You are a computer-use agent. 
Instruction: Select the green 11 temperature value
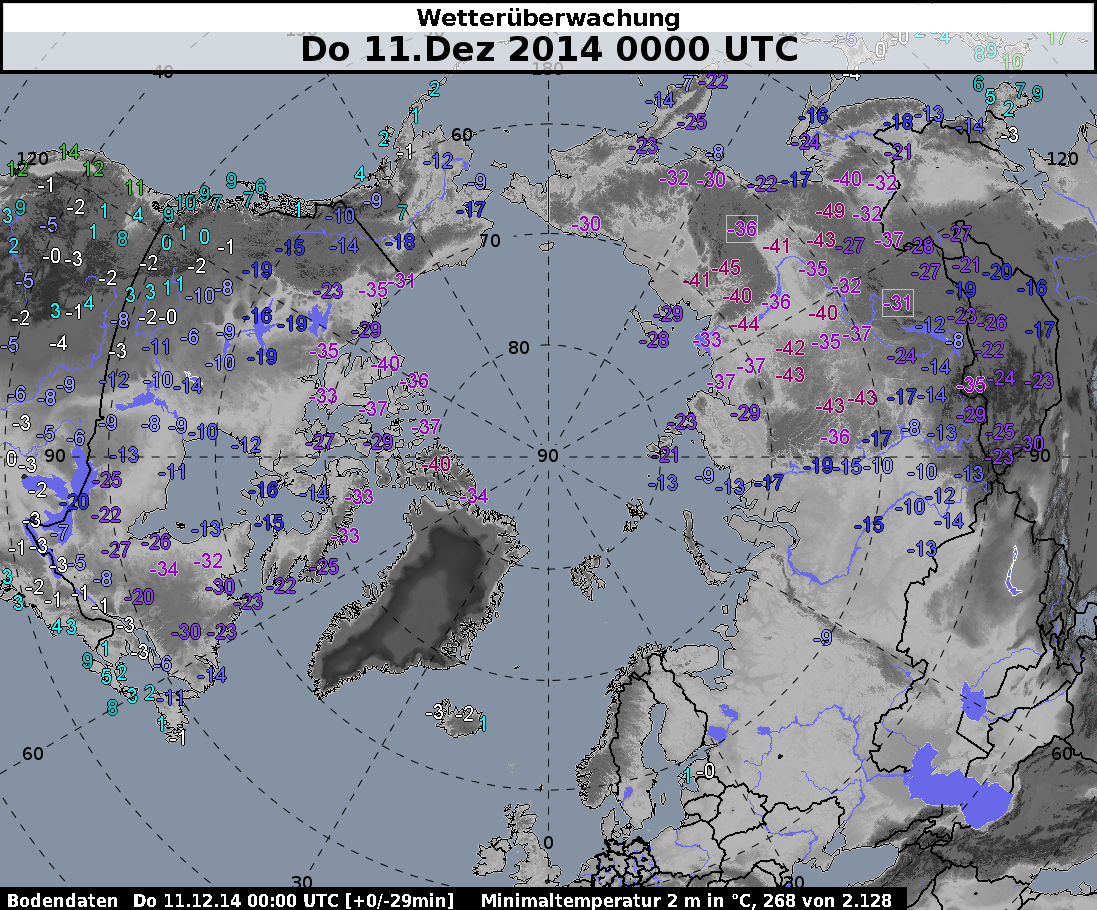134,187
